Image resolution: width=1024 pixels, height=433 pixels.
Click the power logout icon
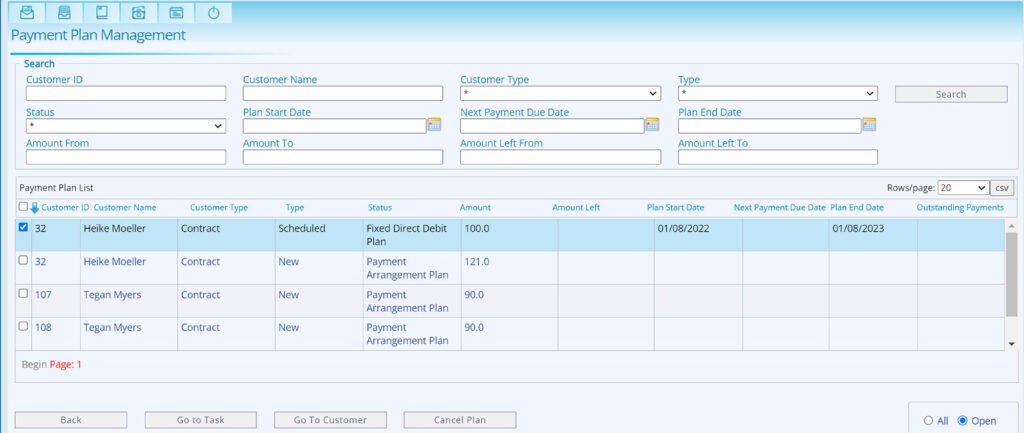pos(214,12)
